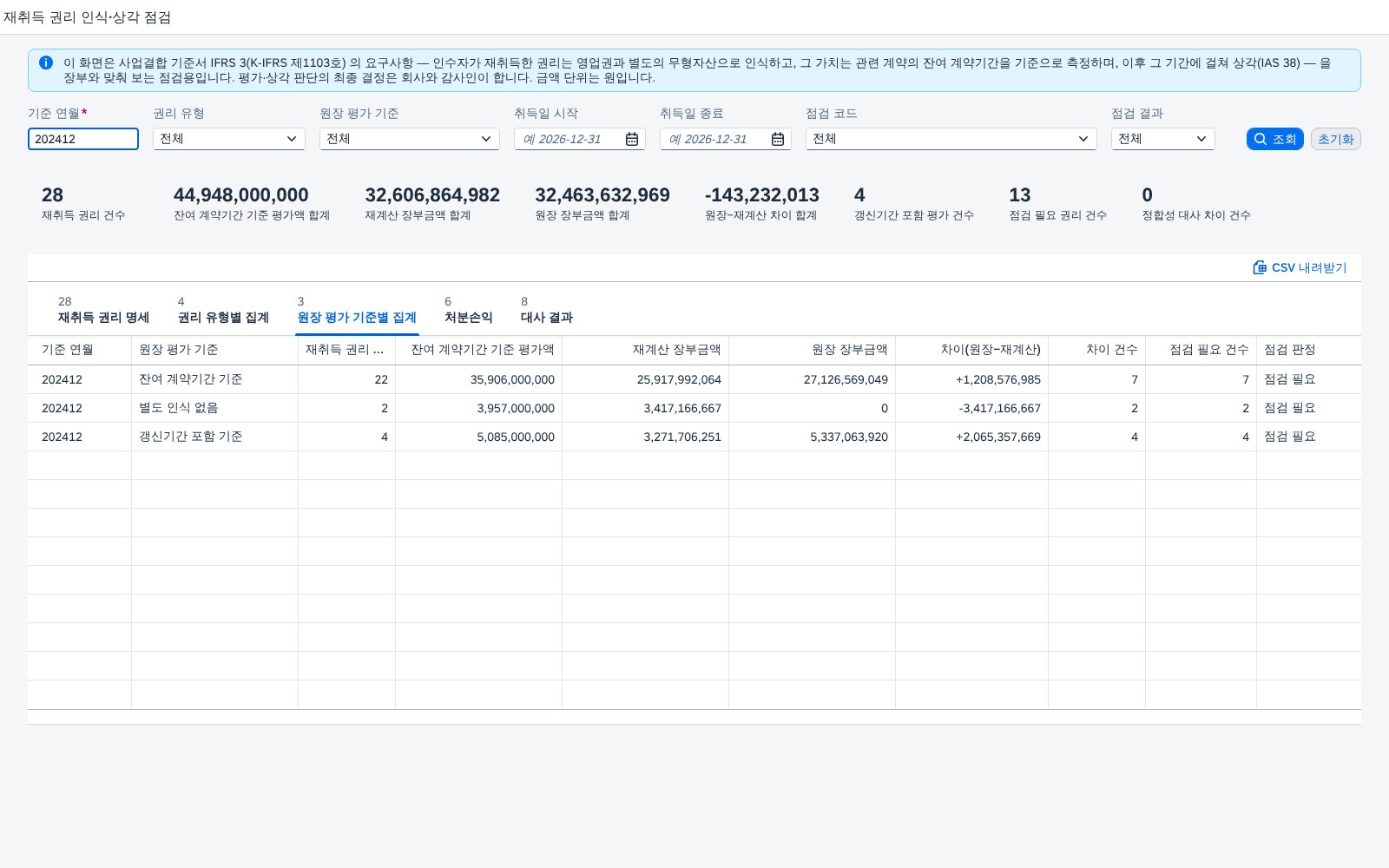
Task: Open the 취득일 시작 calendar picker icon
Action: [x=632, y=139]
